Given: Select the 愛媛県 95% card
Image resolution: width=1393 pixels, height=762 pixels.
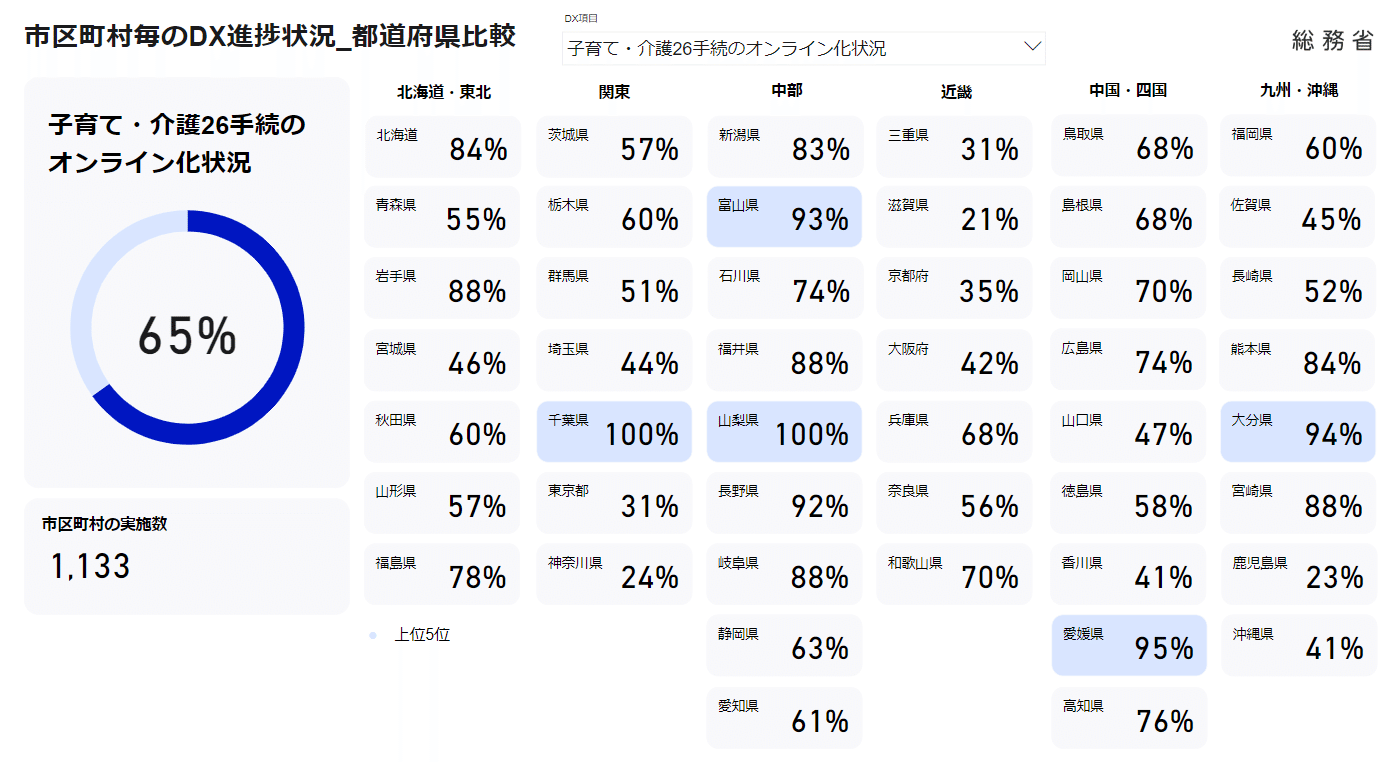Looking at the screenshot, I should click(1129, 645).
